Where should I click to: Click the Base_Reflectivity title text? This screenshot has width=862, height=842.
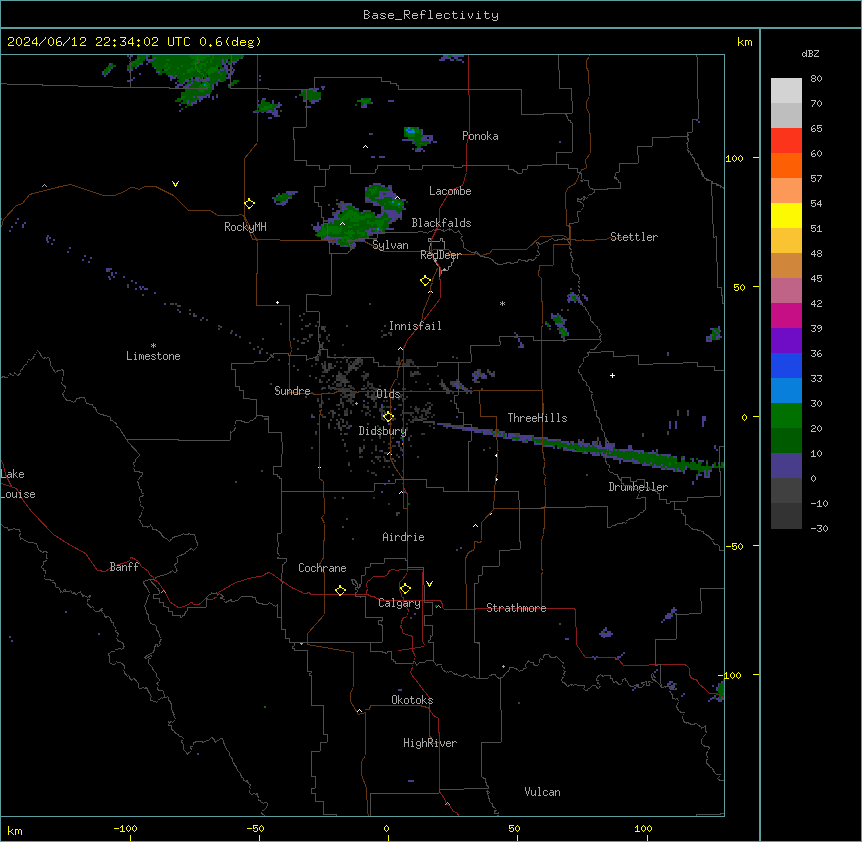pos(431,15)
